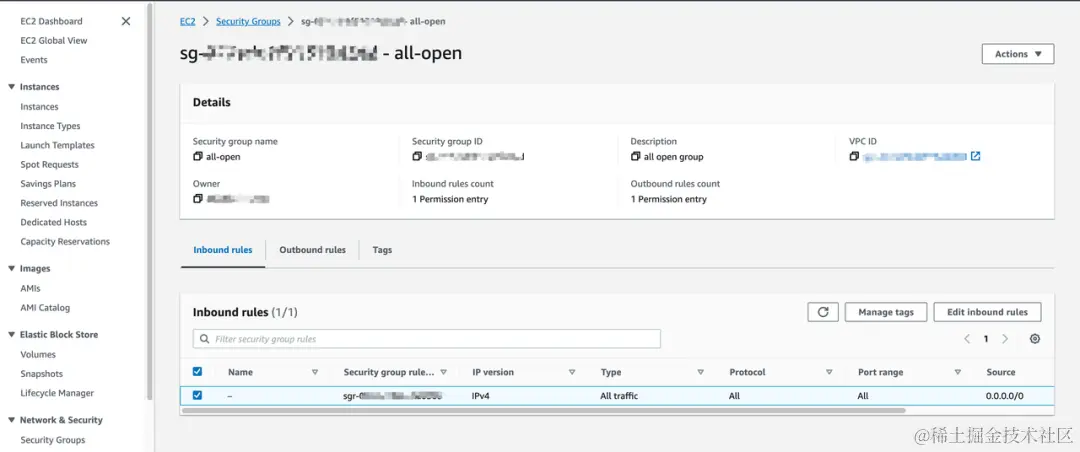Viewport: 1080px width, 452px height.
Task: Open Volumes in sidebar
Action: click(x=38, y=355)
